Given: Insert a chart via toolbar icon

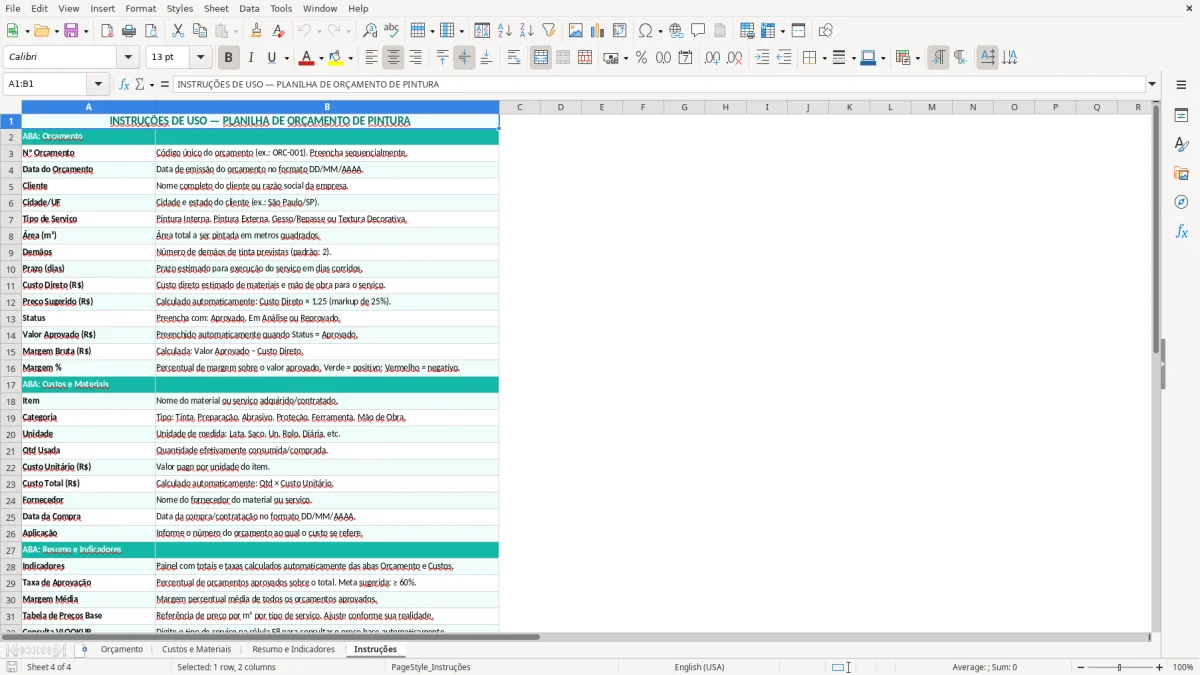Looking at the screenshot, I should [x=598, y=31].
